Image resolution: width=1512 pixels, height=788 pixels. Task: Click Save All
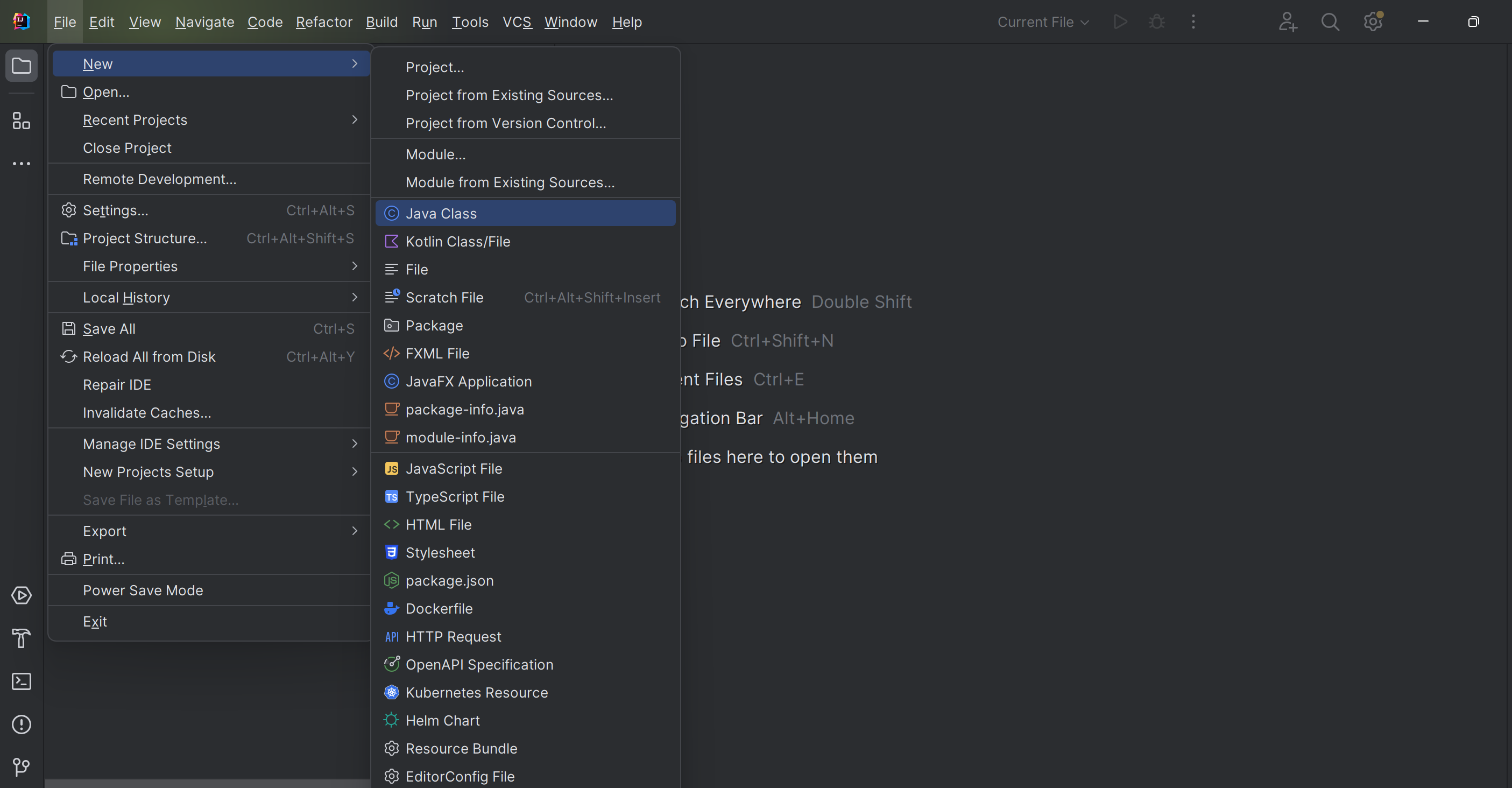tap(211, 329)
